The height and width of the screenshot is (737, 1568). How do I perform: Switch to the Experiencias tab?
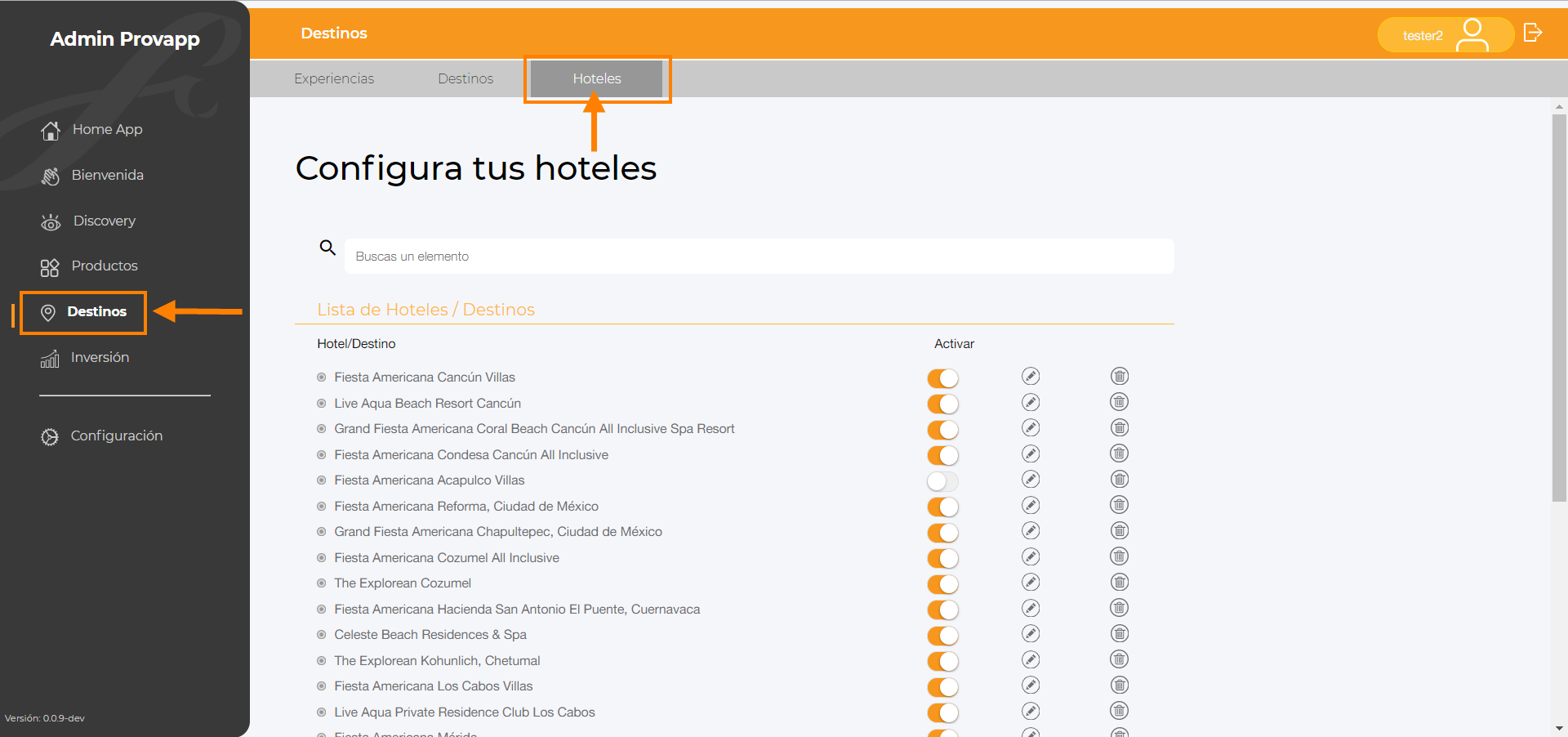coord(334,78)
